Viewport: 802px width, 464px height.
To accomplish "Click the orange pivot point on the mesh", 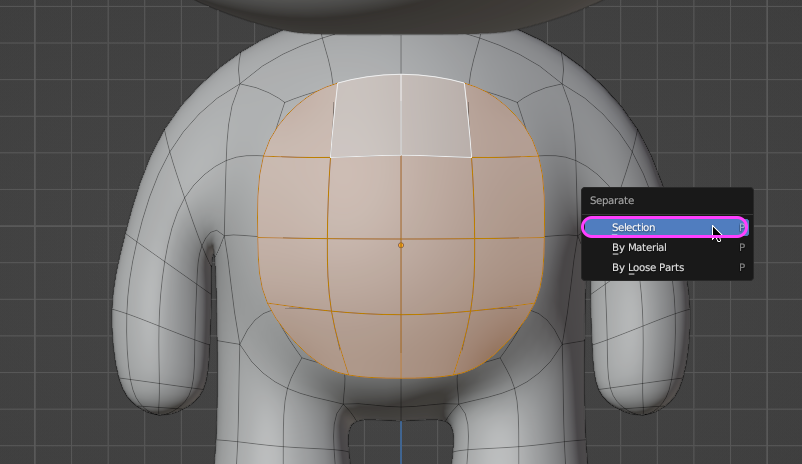I will [x=401, y=246].
